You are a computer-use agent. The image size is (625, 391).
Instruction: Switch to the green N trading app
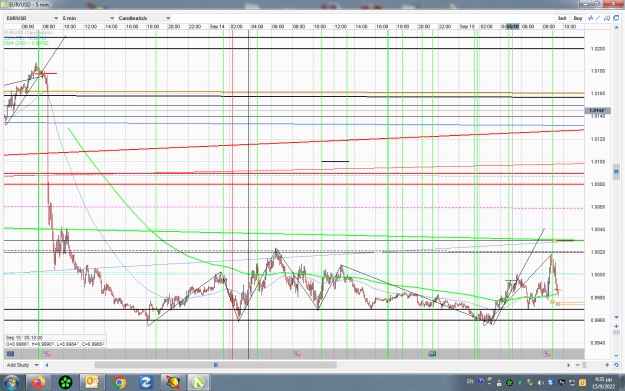coord(198,383)
